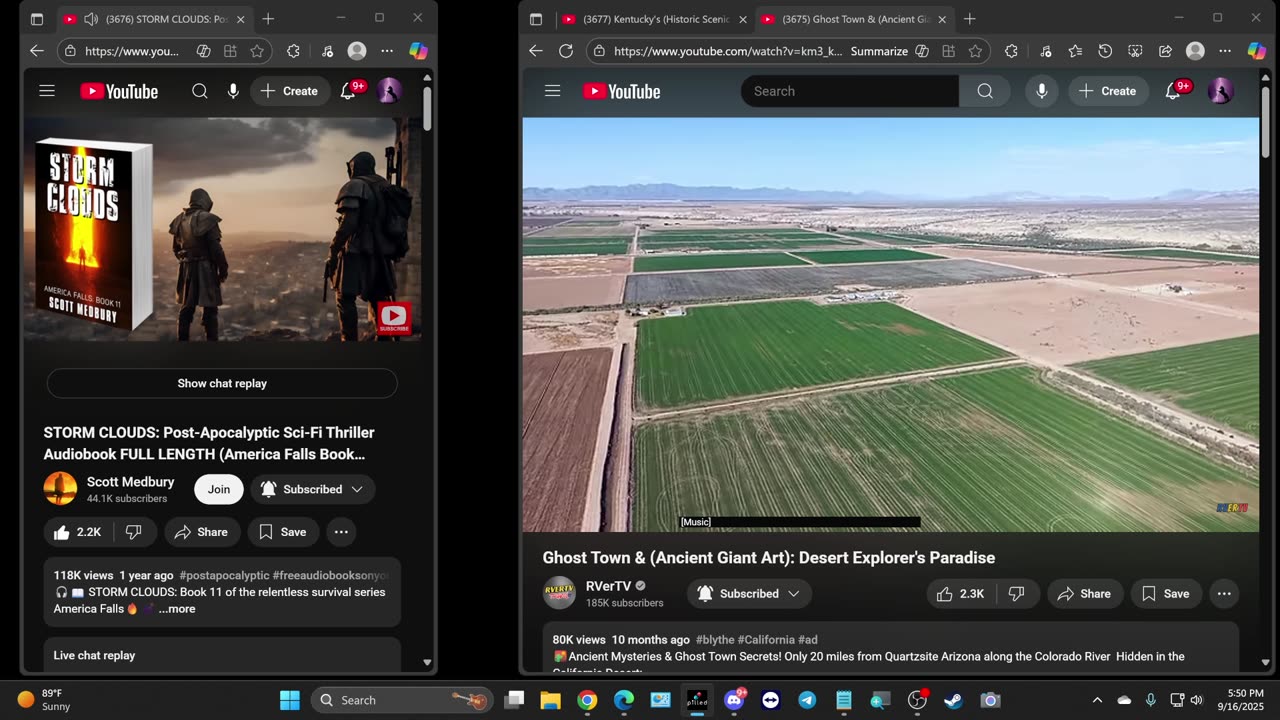Viewport: 1280px width, 720px height.
Task: Open the Scott Medbury channel avatar
Action: [x=60, y=489]
